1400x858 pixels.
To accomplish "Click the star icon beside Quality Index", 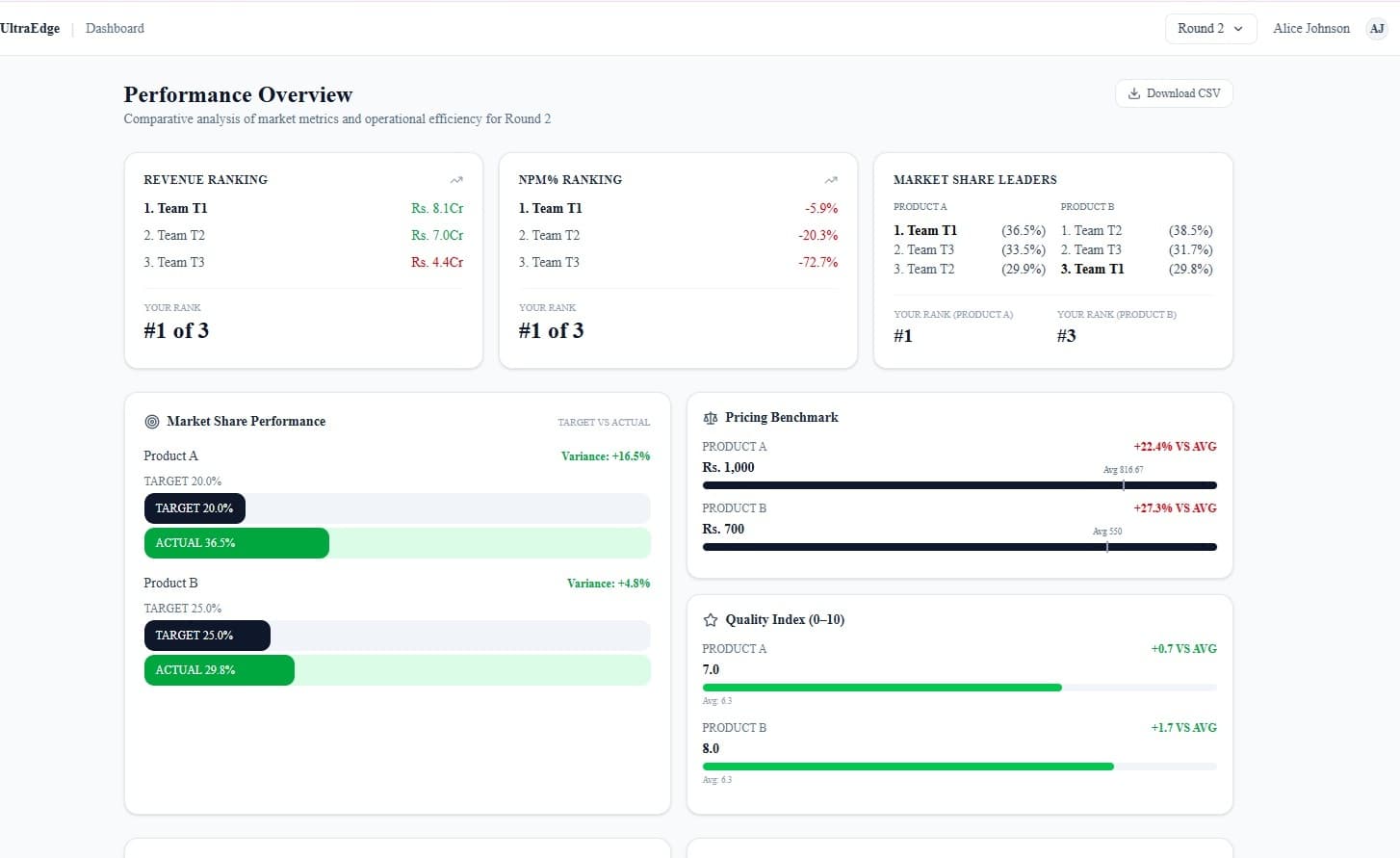I will [711, 620].
